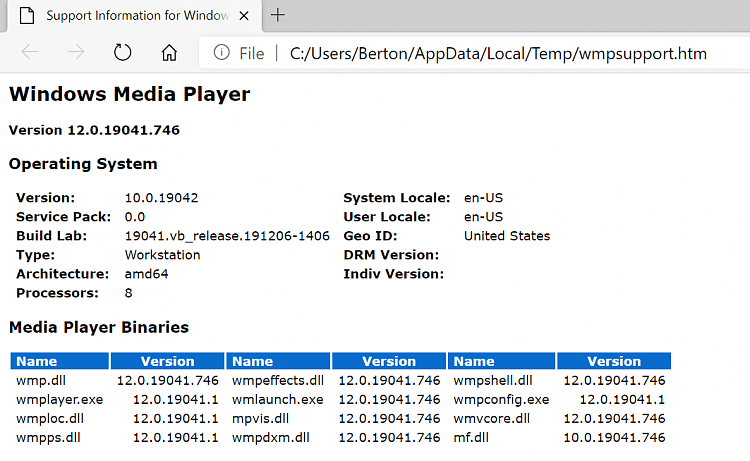Click the Architecture label
The height and width of the screenshot is (461, 750).
click(x=62, y=274)
